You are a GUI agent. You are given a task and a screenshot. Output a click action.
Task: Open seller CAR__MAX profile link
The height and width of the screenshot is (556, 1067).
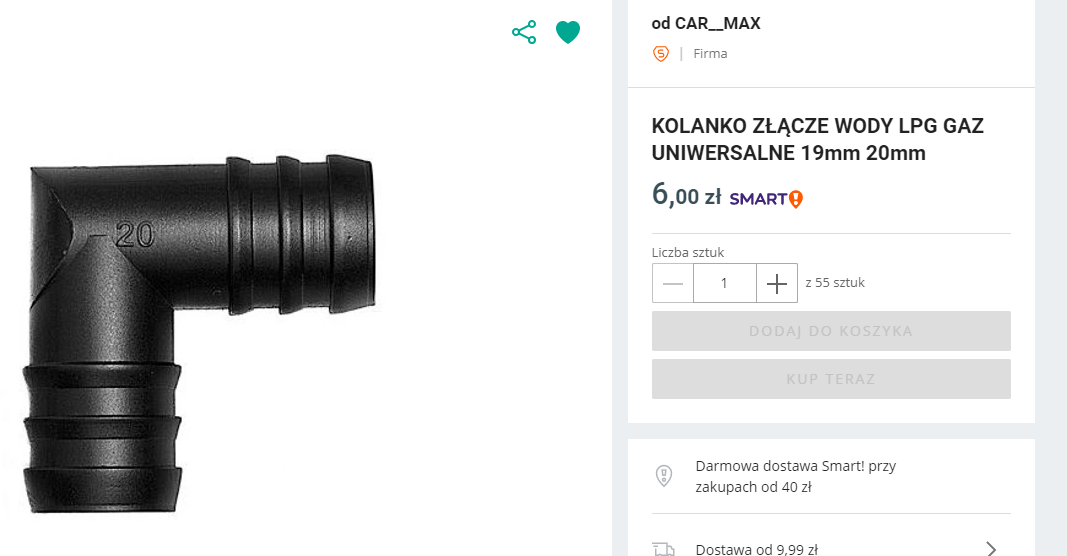(706, 23)
